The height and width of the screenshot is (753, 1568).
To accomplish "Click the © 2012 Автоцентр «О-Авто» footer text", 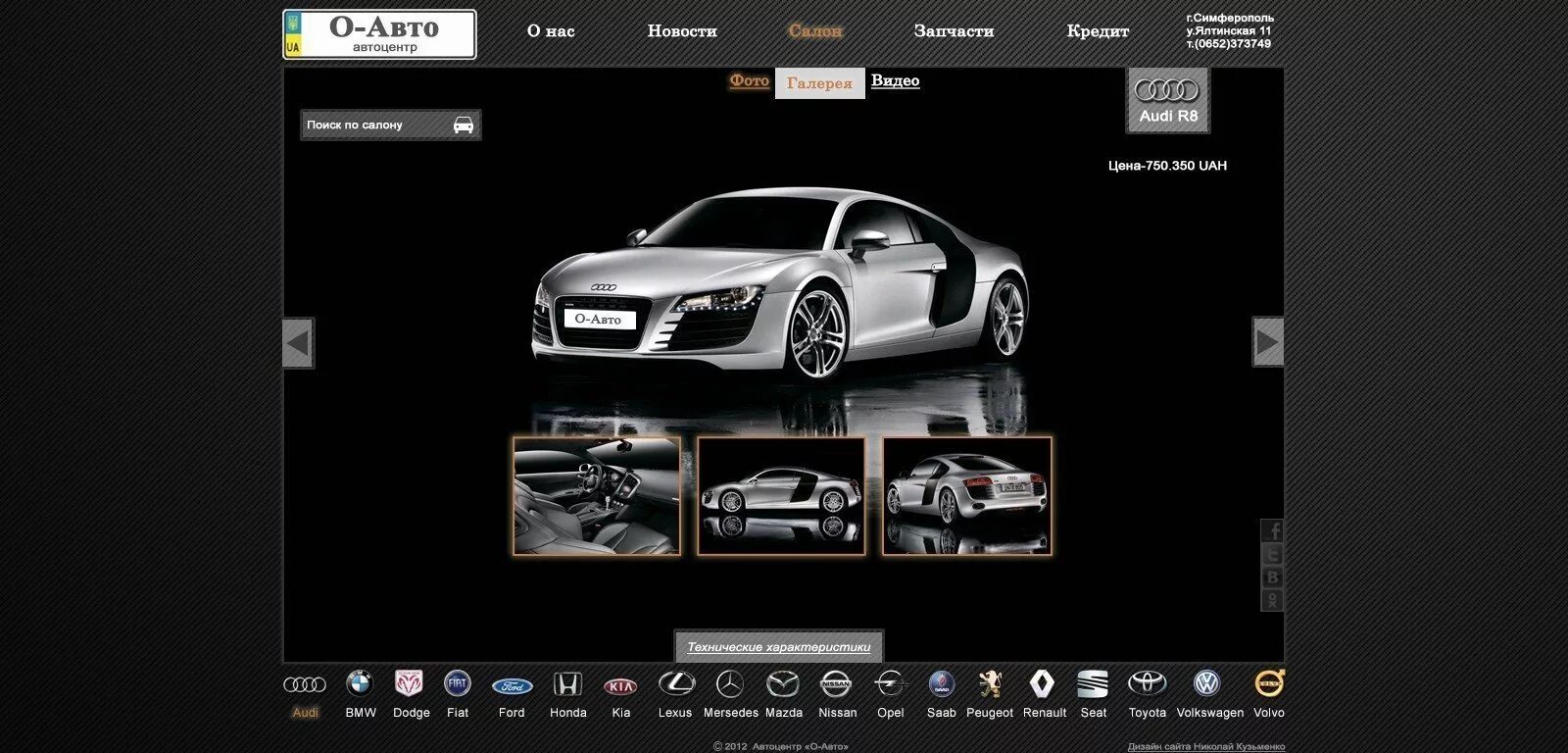I will (x=781, y=746).
